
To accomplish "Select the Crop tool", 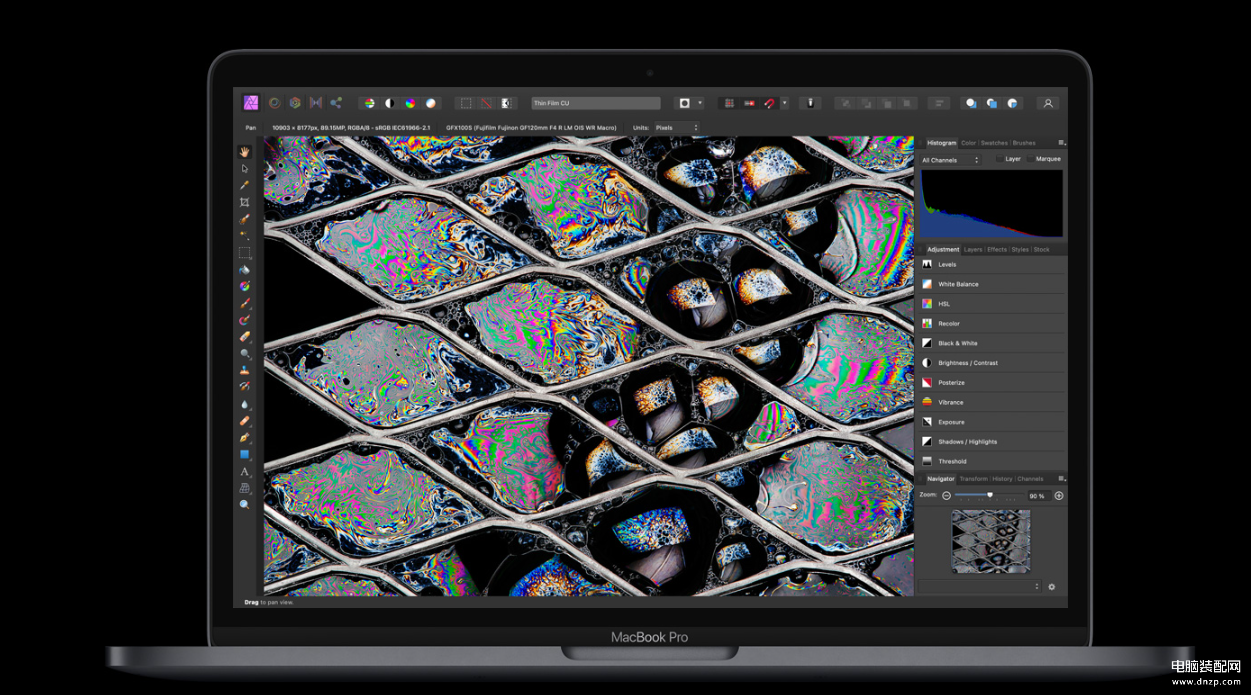I will (244, 202).
